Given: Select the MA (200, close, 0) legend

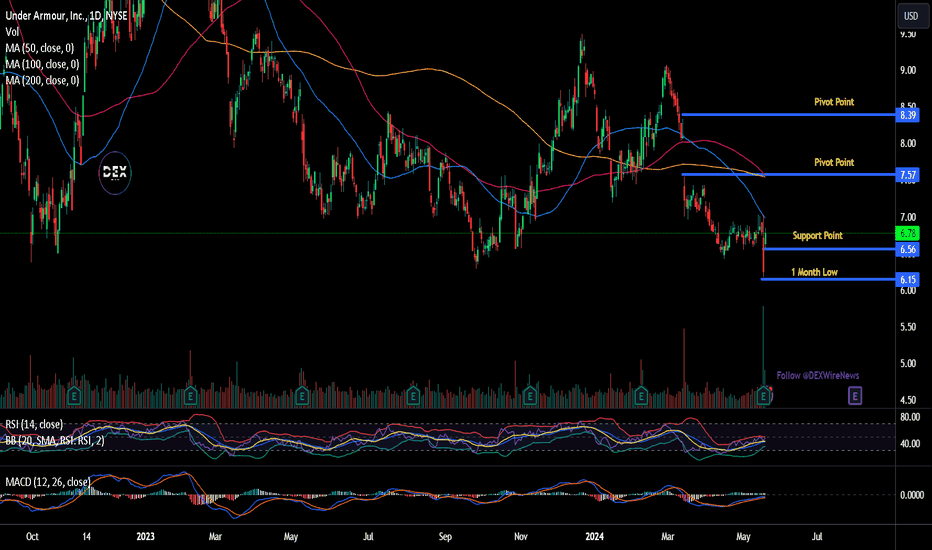Looking at the screenshot, I should point(42,80).
